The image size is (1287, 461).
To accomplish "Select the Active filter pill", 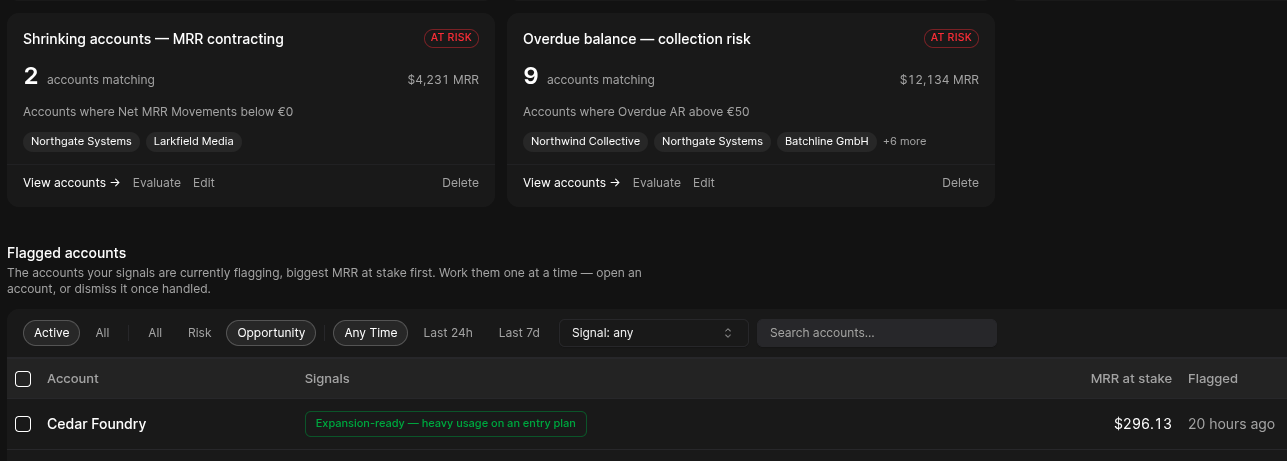I will (x=51, y=333).
